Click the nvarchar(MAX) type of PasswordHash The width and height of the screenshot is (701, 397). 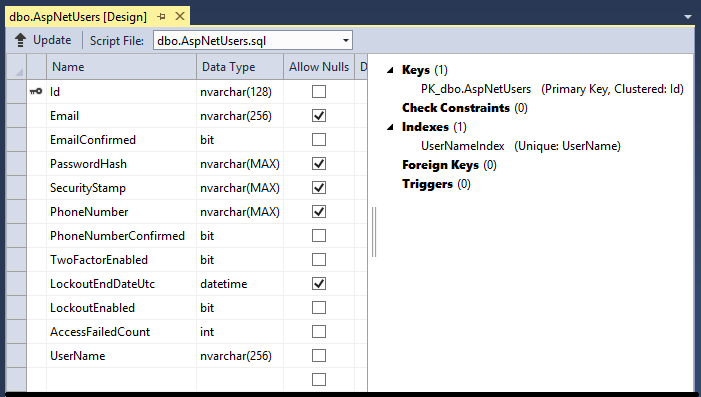[x=240, y=164]
